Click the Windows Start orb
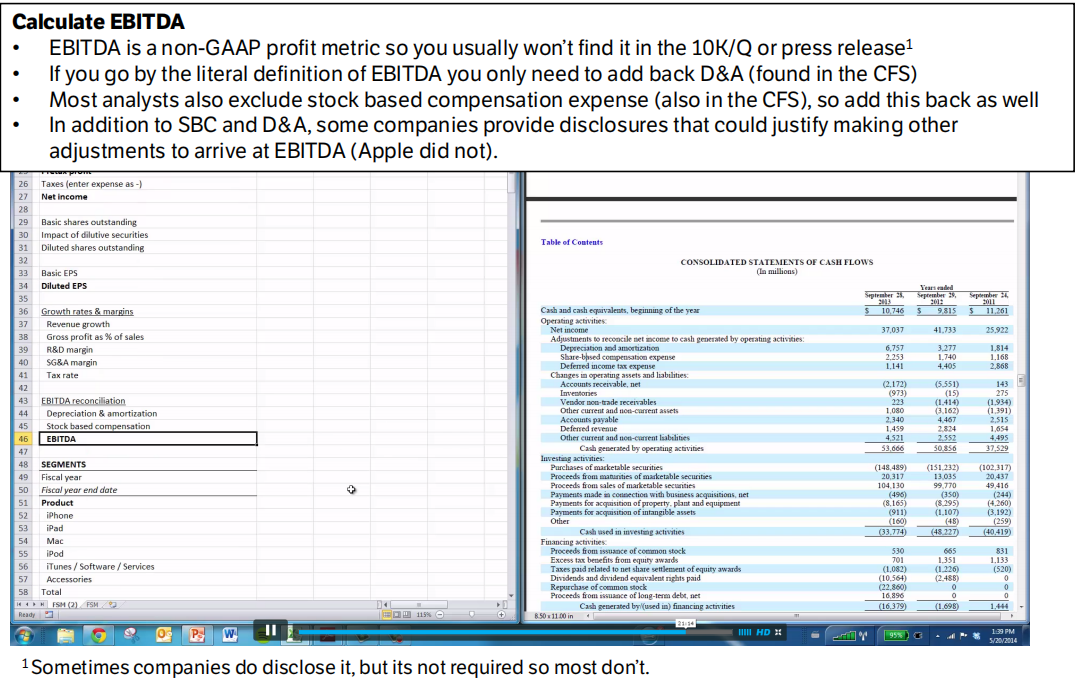Image resolution: width=1078 pixels, height=688 pixels. [25, 635]
